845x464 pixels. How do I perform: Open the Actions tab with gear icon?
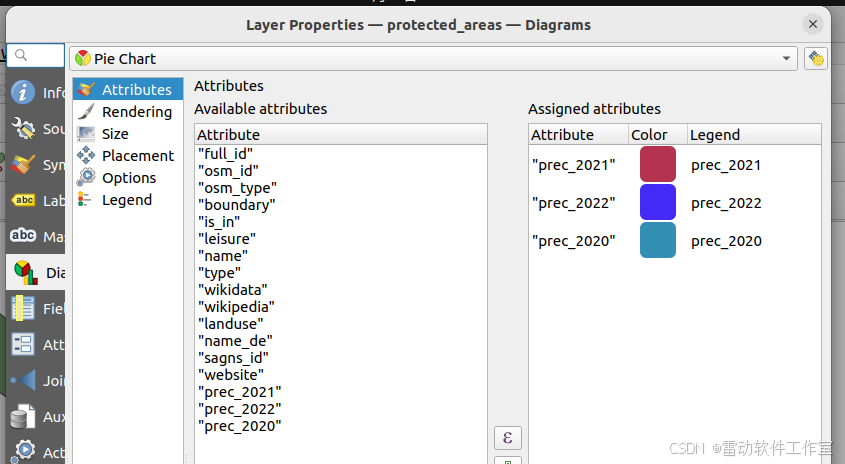(x=37, y=452)
